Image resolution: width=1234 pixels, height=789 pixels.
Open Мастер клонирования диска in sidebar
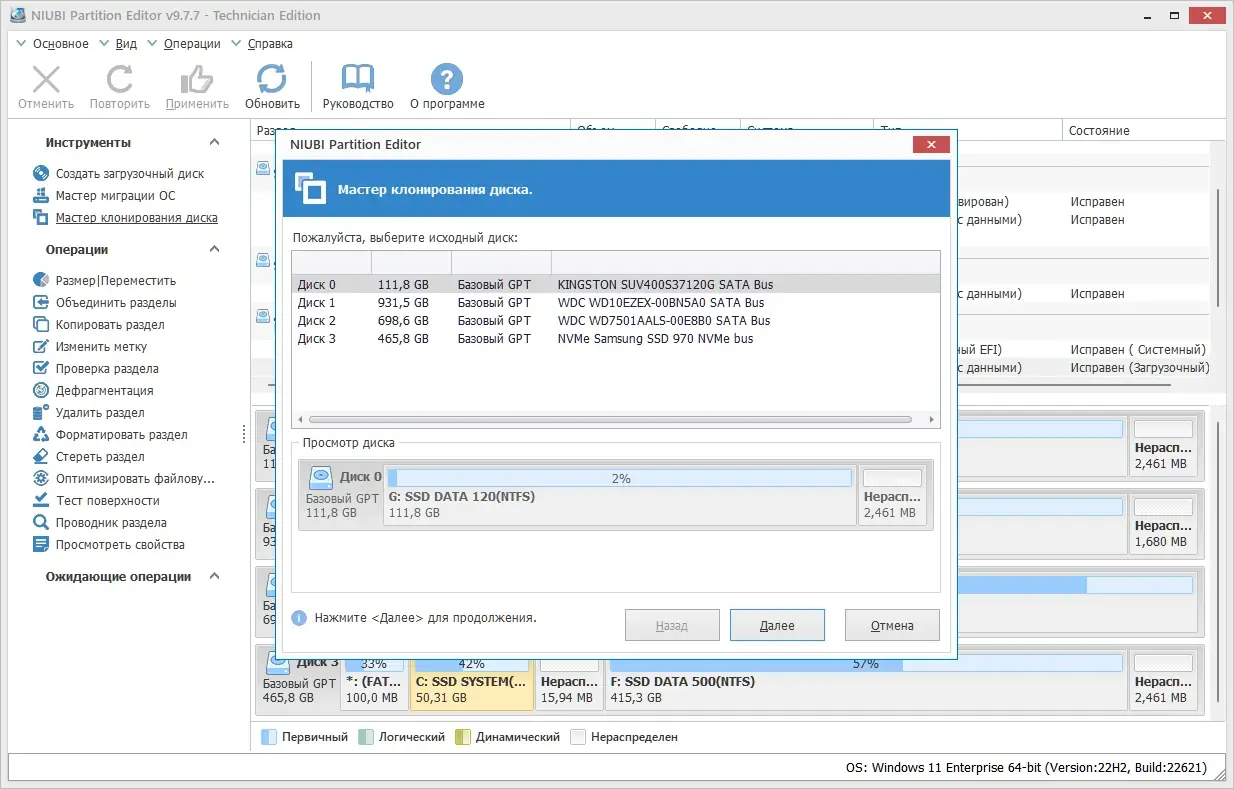[136, 218]
